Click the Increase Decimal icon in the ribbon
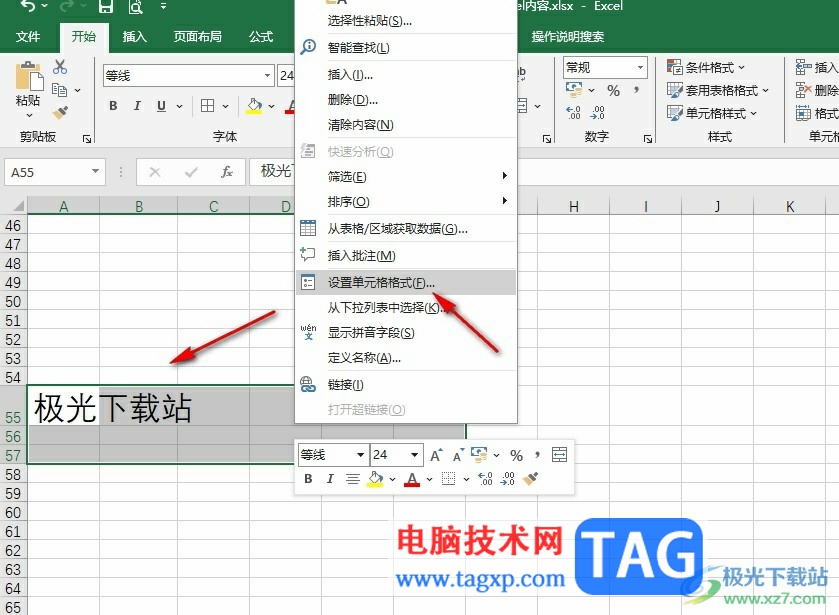The image size is (839, 615). (573, 112)
